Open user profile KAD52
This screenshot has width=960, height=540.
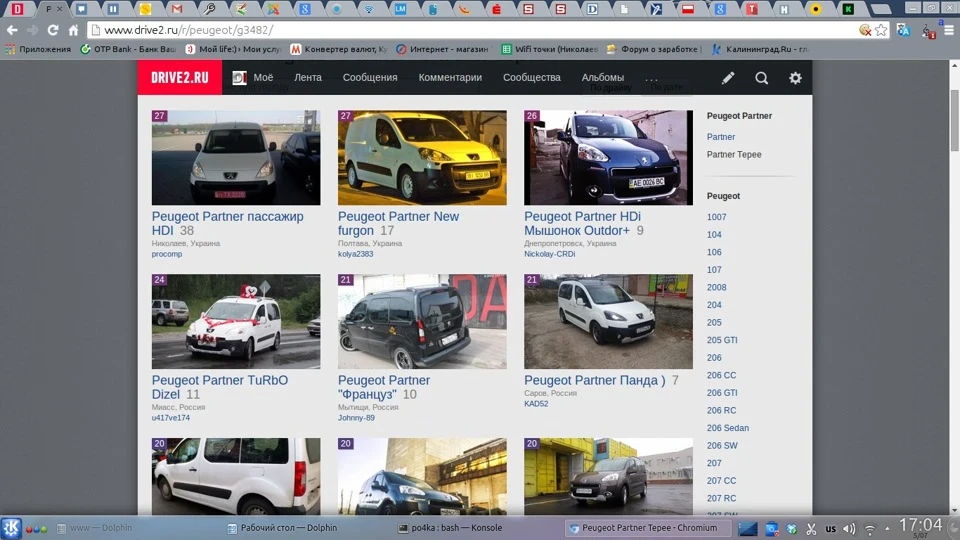(536, 403)
